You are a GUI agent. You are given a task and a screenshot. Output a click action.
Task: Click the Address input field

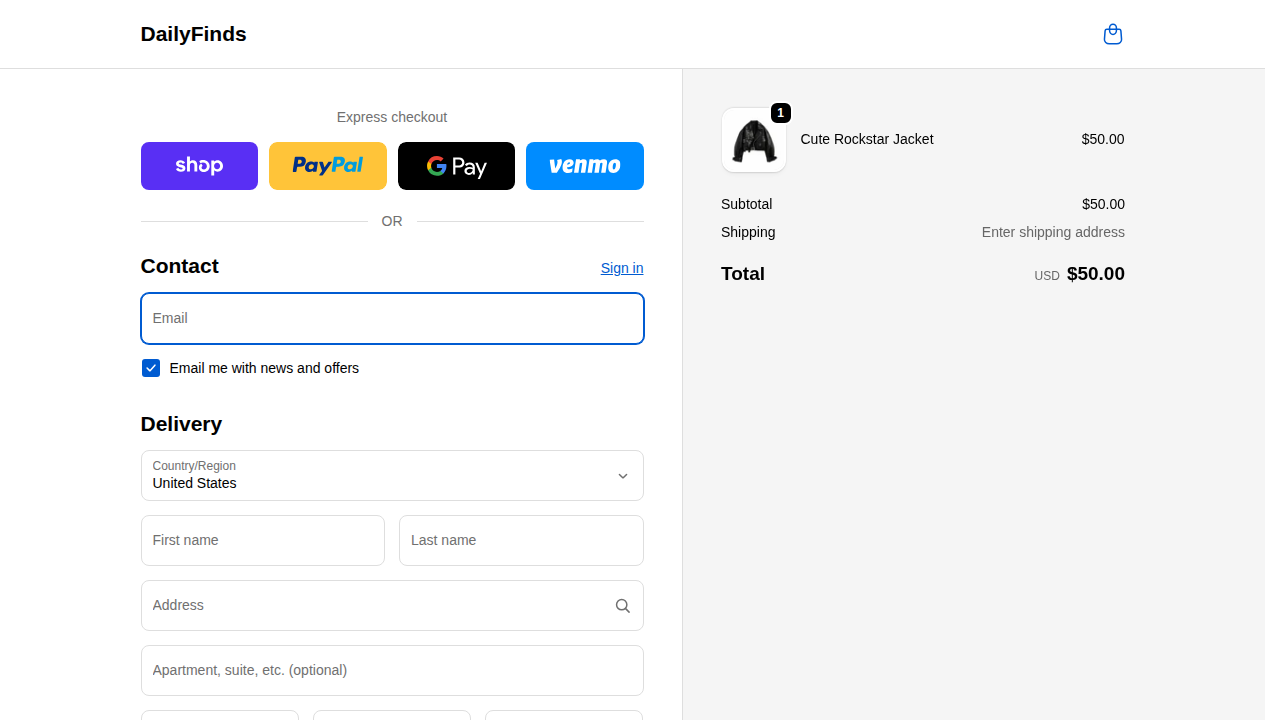pyautogui.click(x=392, y=605)
